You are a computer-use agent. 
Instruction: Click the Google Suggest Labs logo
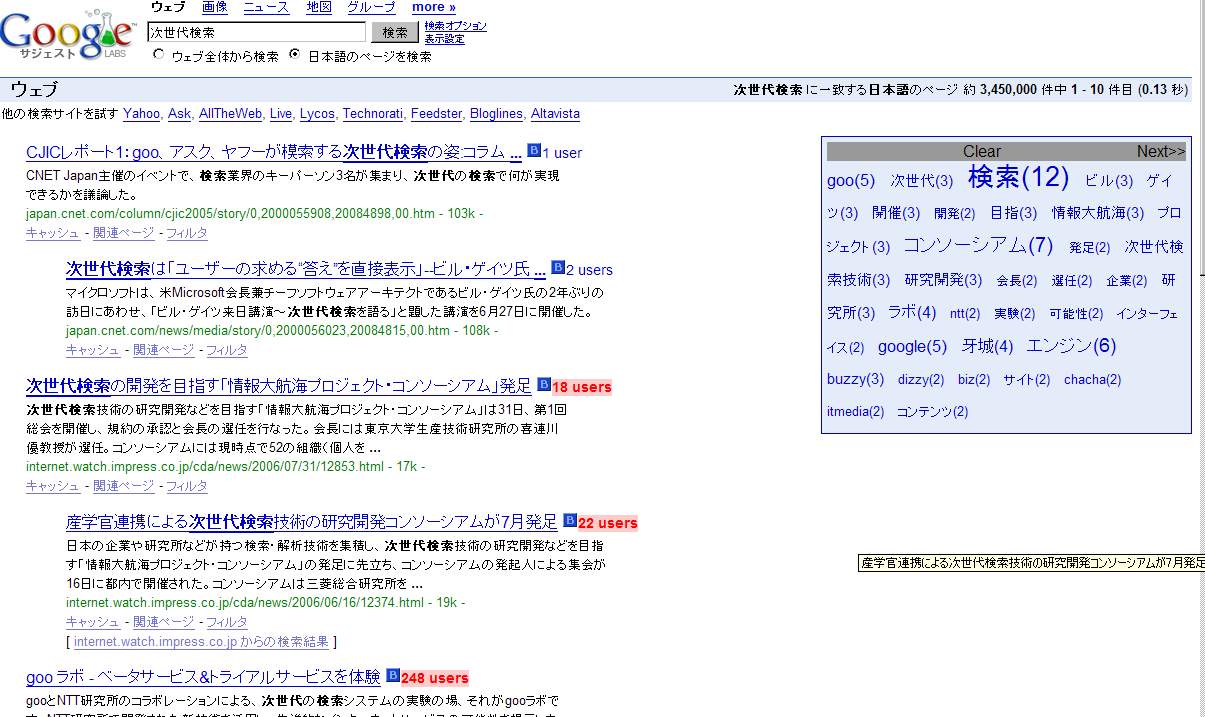point(68,35)
